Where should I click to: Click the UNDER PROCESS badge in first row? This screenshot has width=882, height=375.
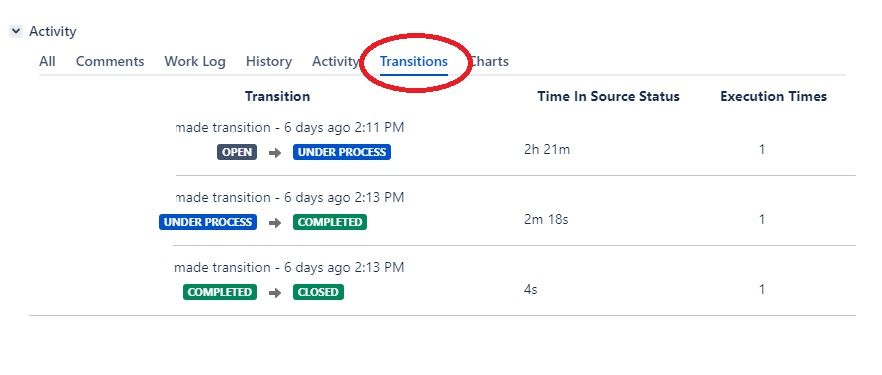click(341, 152)
